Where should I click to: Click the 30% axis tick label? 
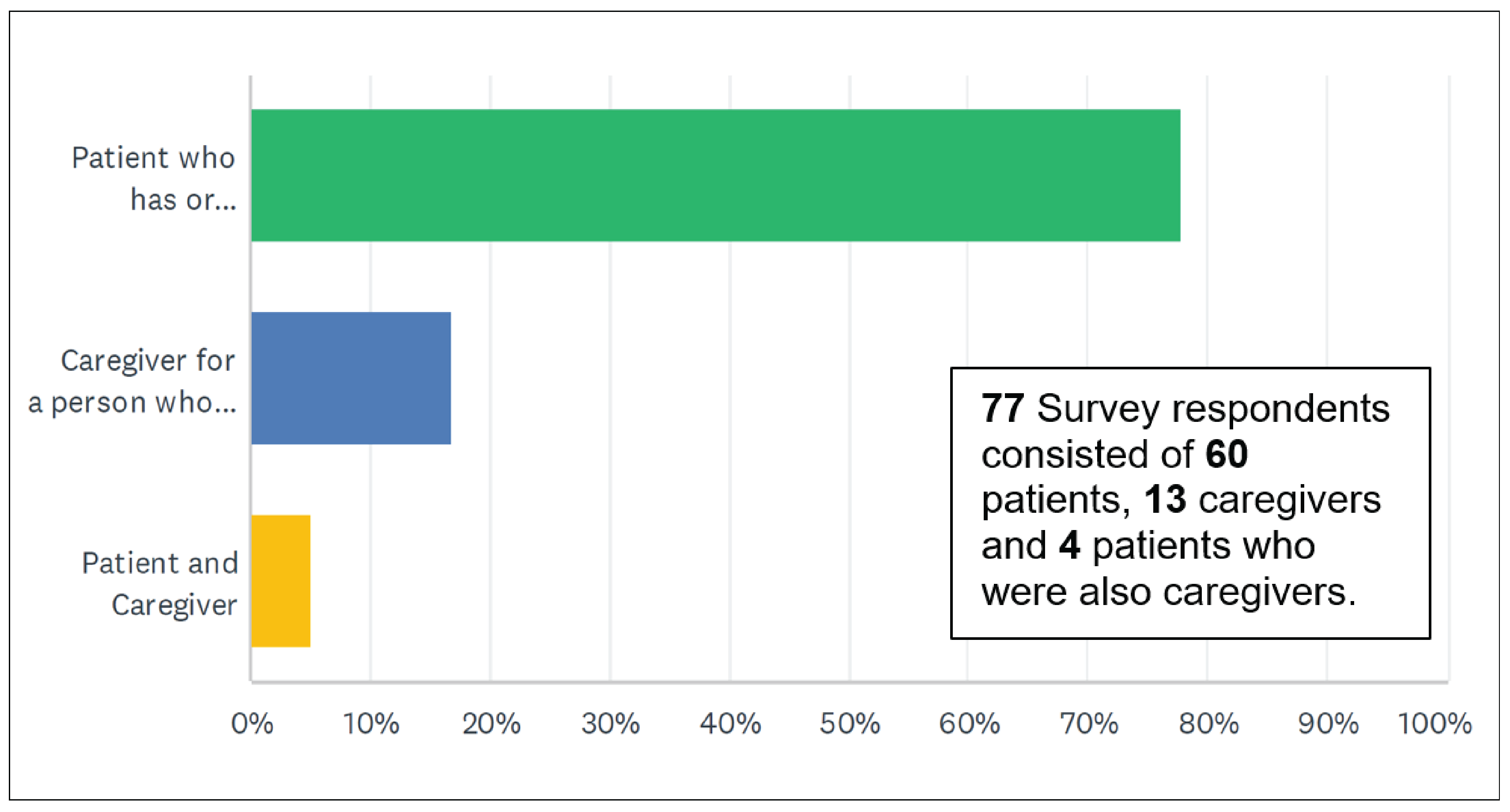pos(611,724)
